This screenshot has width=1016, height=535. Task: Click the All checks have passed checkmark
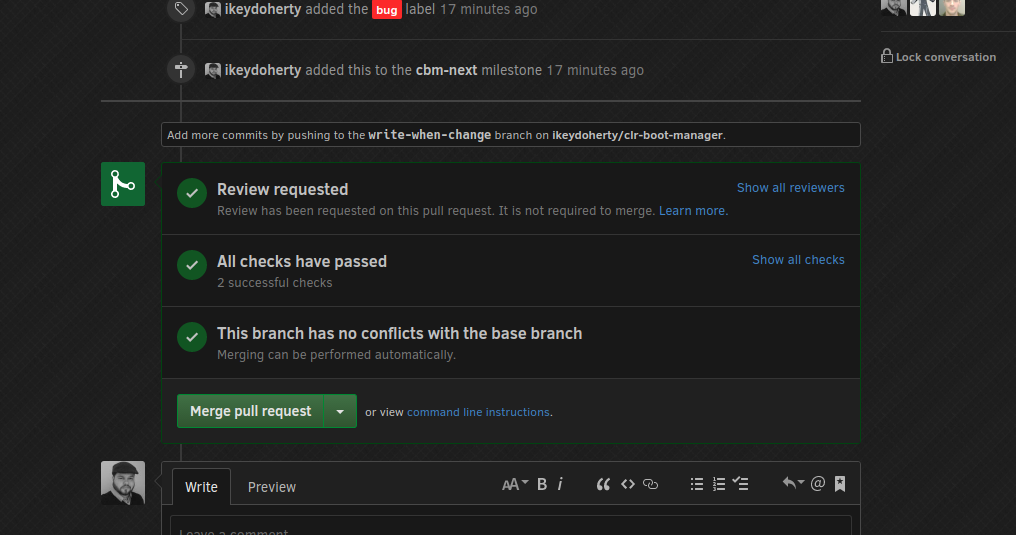pos(192,265)
